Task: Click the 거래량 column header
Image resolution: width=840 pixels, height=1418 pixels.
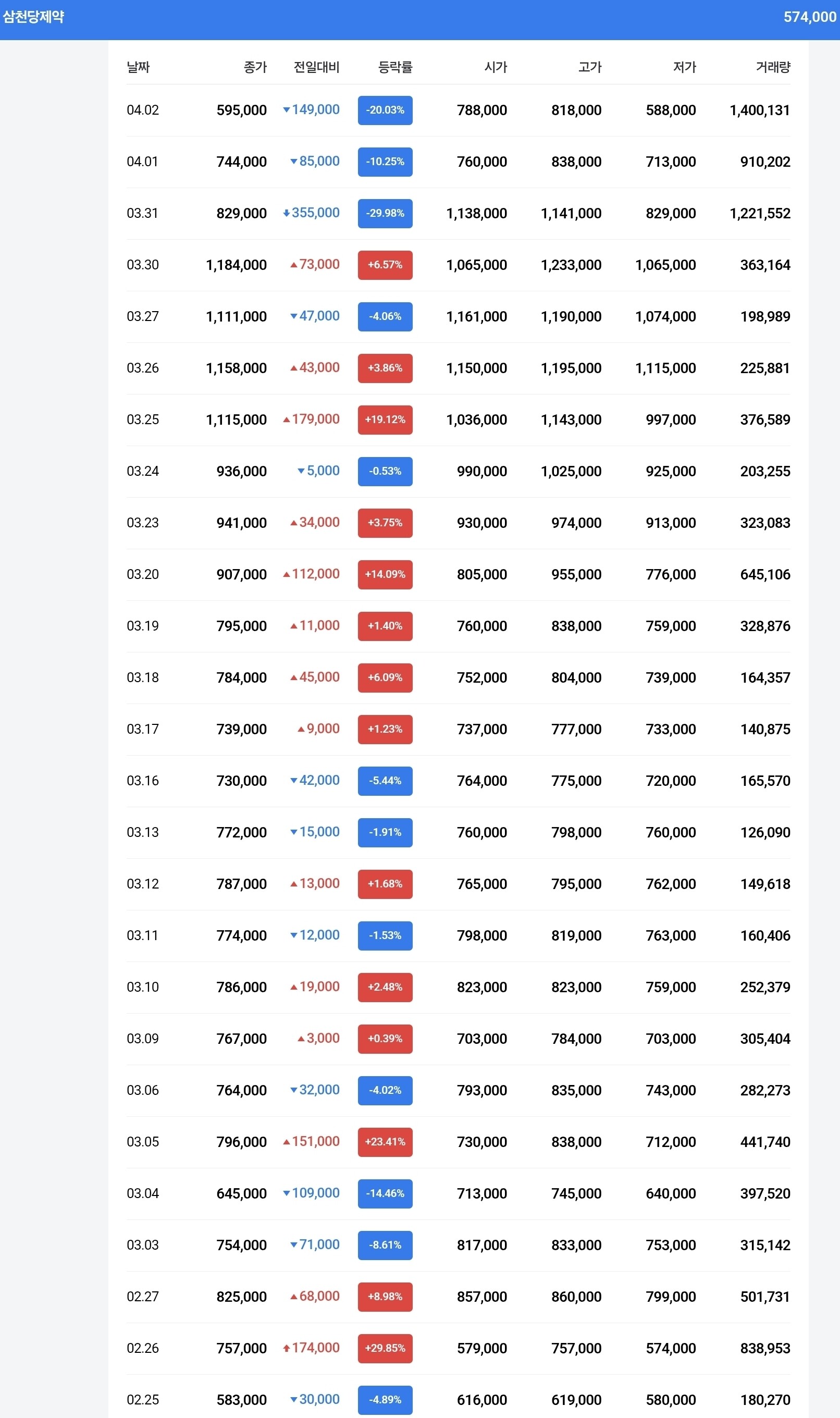Action: (773, 67)
